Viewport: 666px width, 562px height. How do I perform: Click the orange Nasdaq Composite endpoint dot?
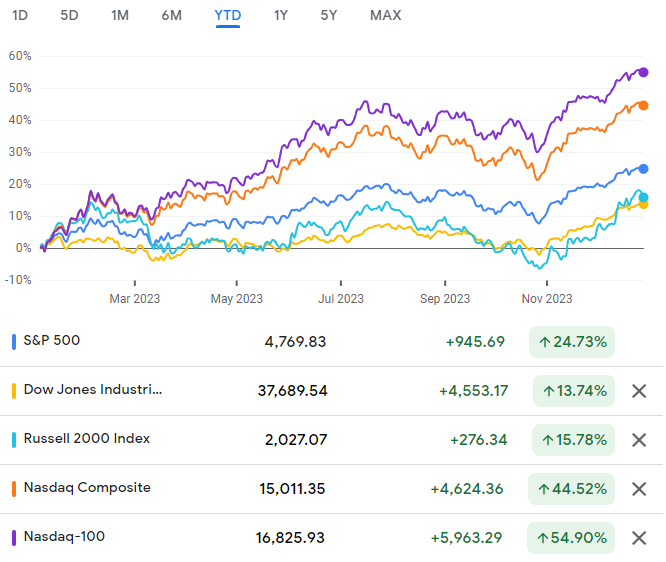pyautogui.click(x=643, y=105)
